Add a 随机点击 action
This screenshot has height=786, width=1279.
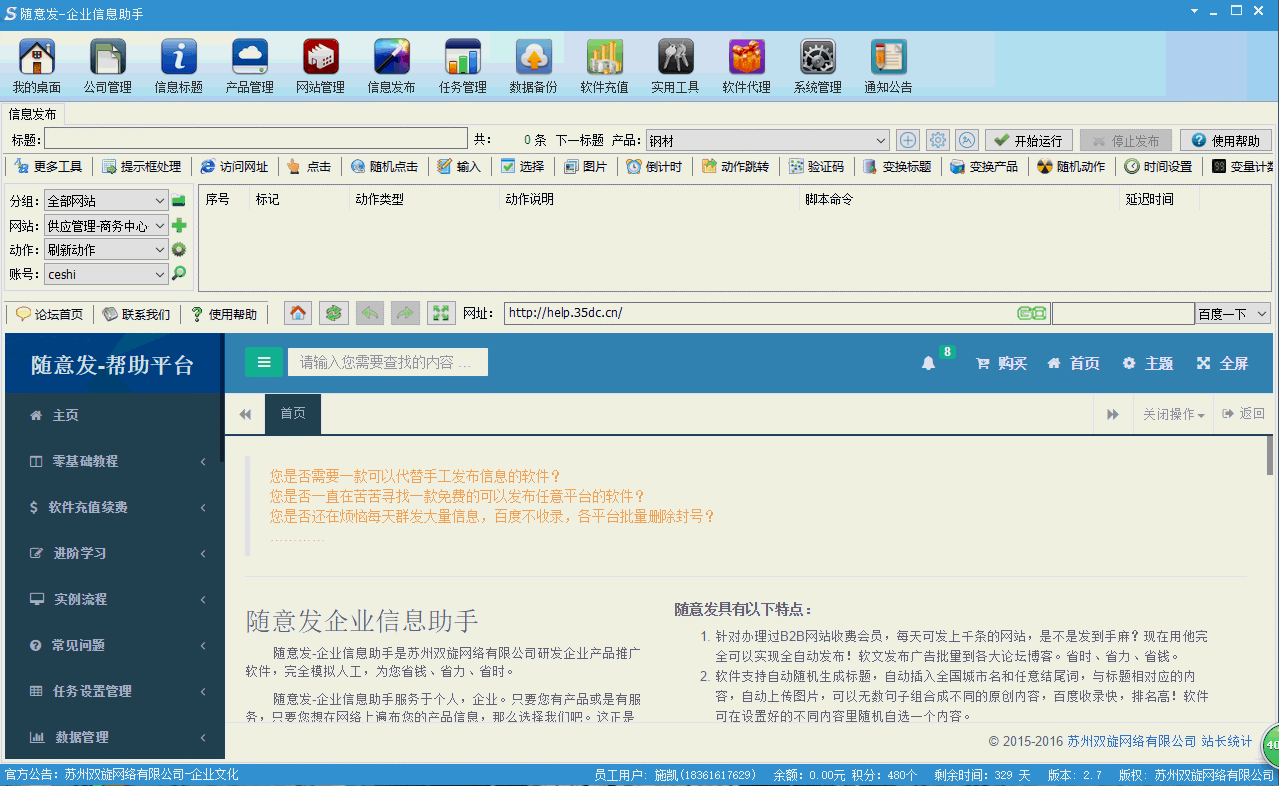click(385, 166)
